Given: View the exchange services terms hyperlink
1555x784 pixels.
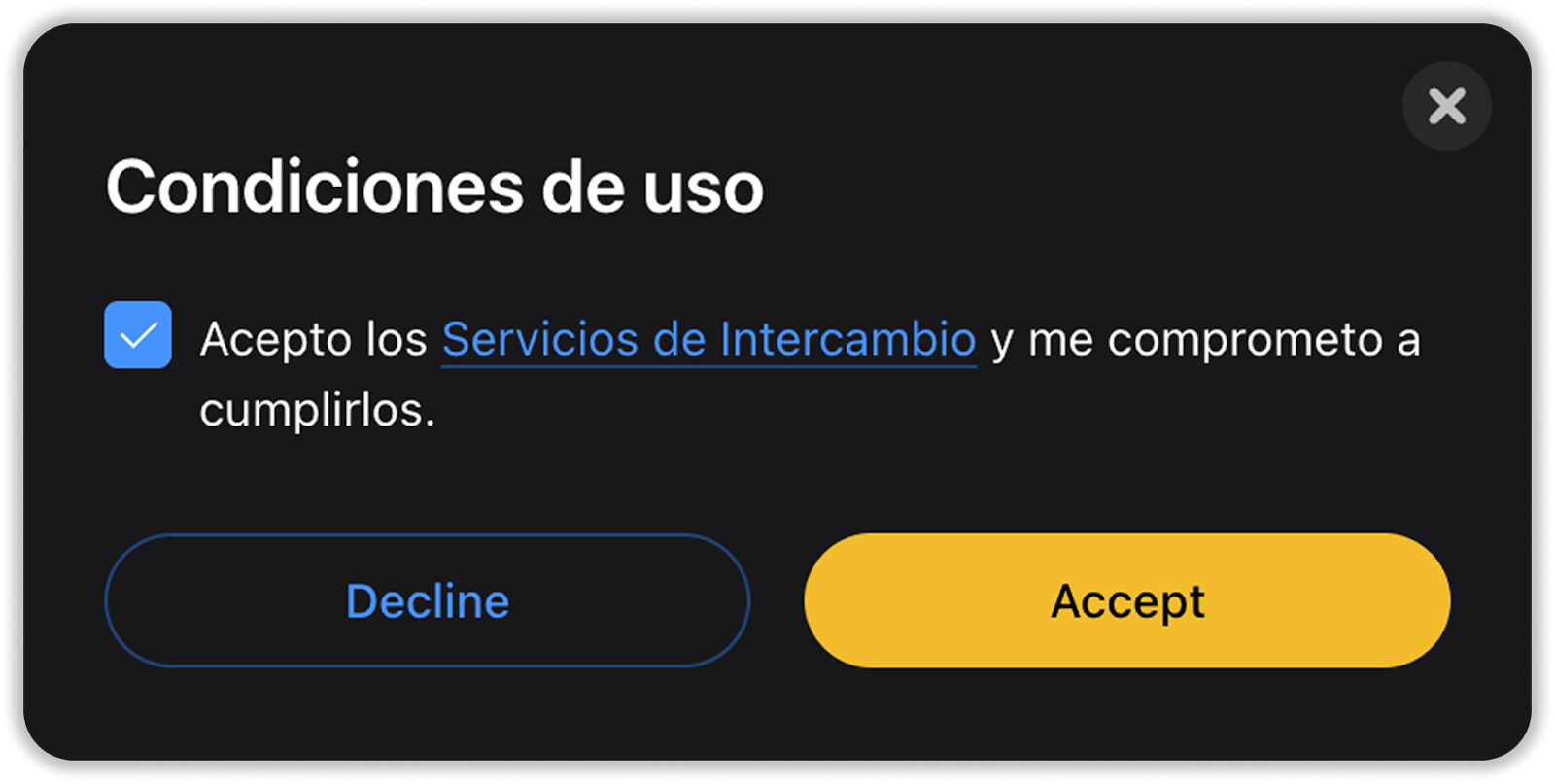Looking at the screenshot, I should 708,340.
